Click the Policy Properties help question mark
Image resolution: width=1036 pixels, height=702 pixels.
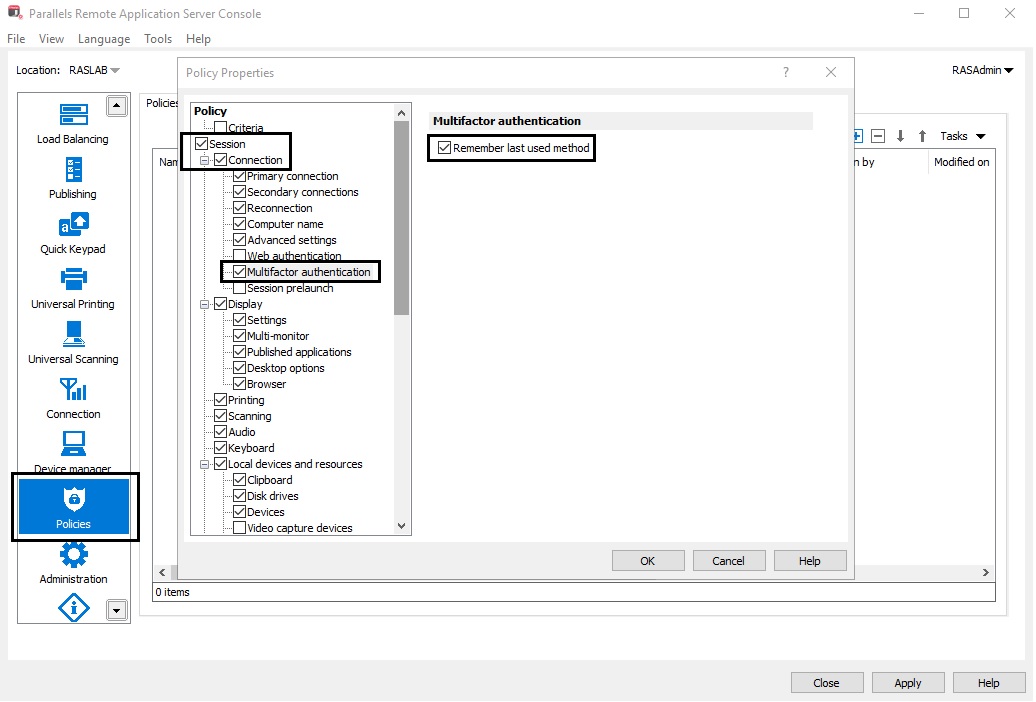786,72
